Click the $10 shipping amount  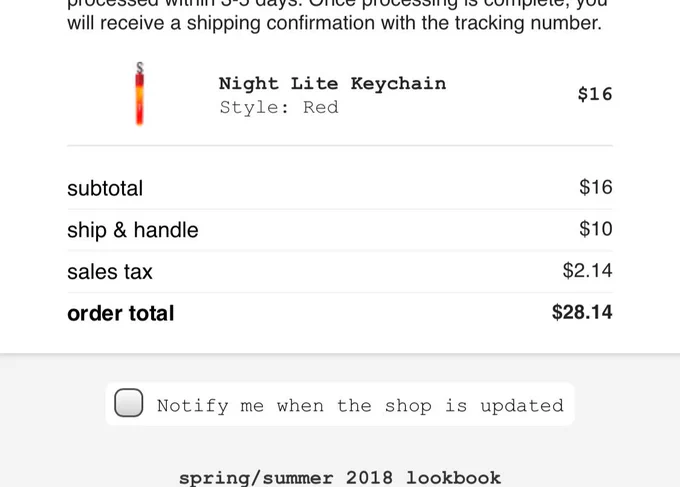pyautogui.click(x=595, y=229)
